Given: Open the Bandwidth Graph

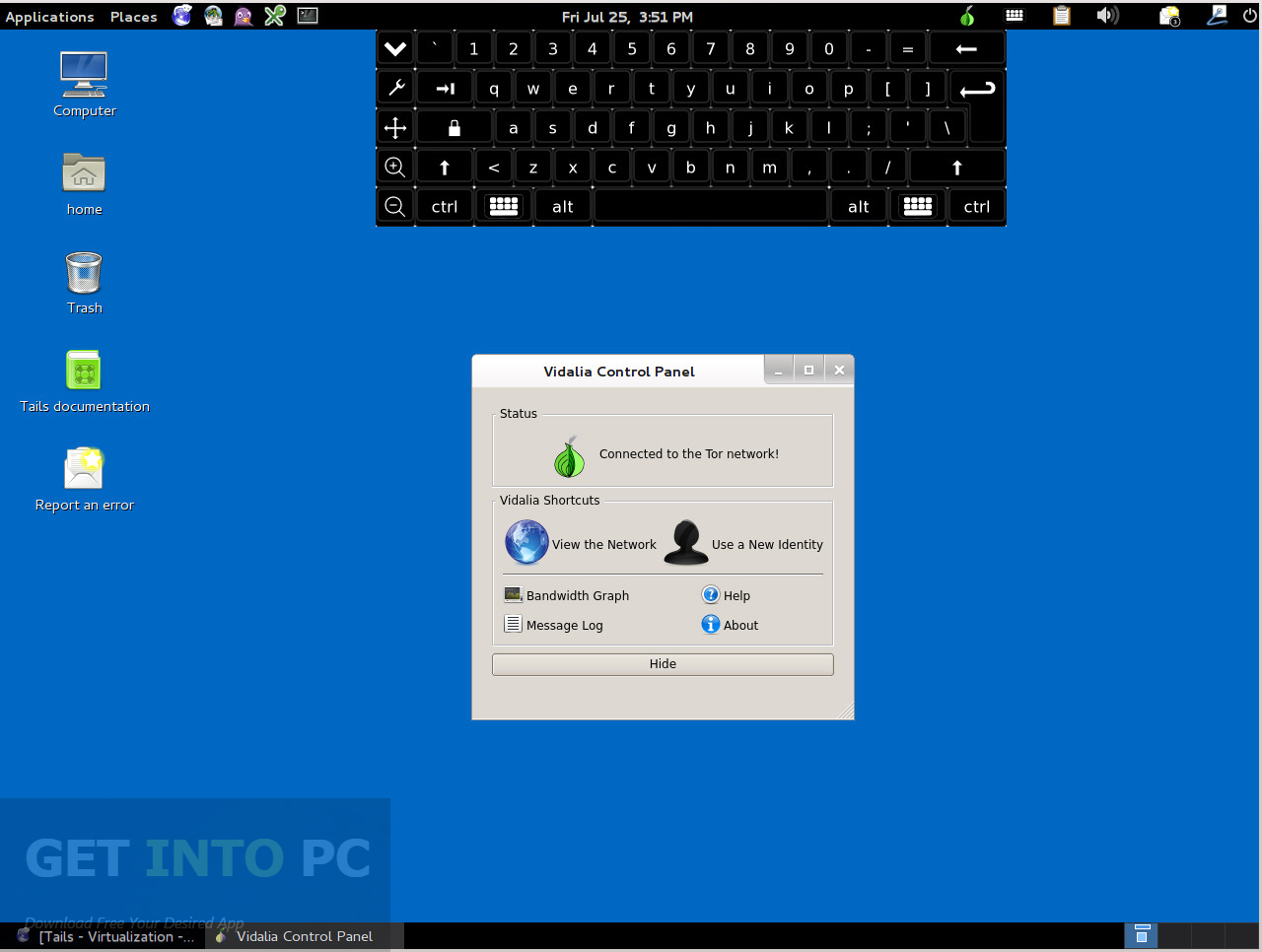Looking at the screenshot, I should coord(566,595).
